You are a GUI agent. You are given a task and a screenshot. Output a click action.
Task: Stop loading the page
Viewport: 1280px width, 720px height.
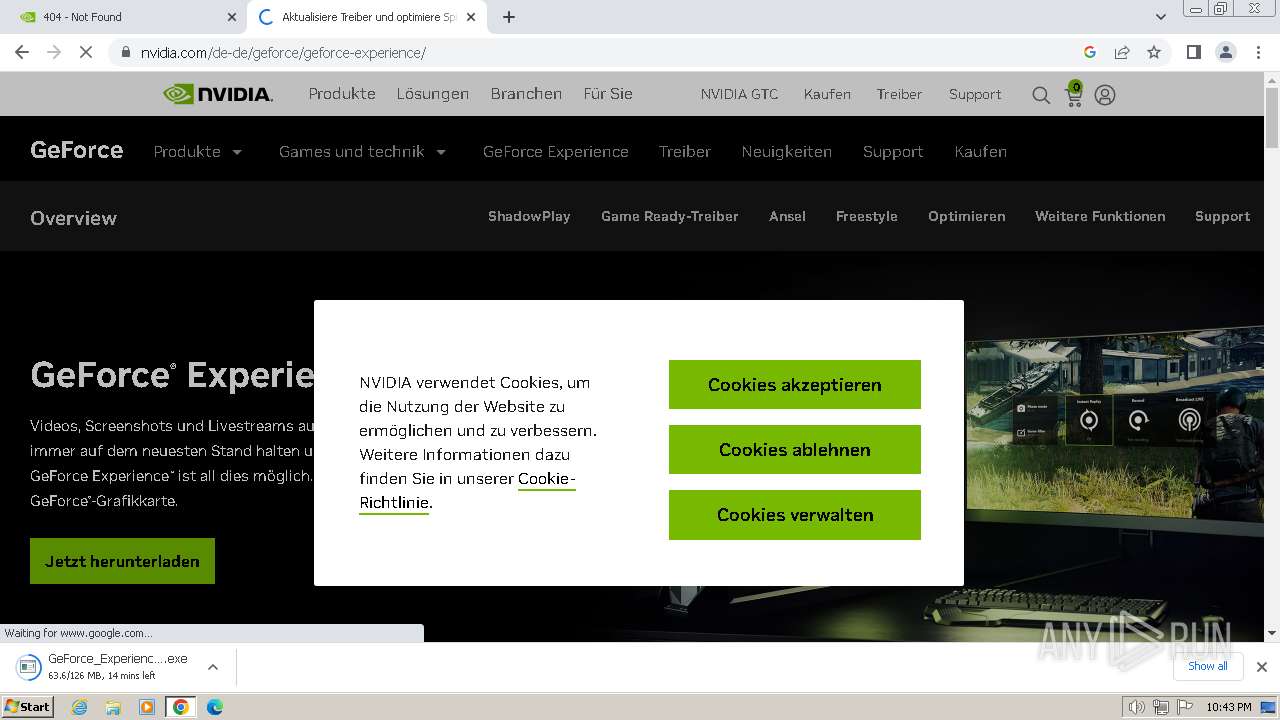pos(86,52)
